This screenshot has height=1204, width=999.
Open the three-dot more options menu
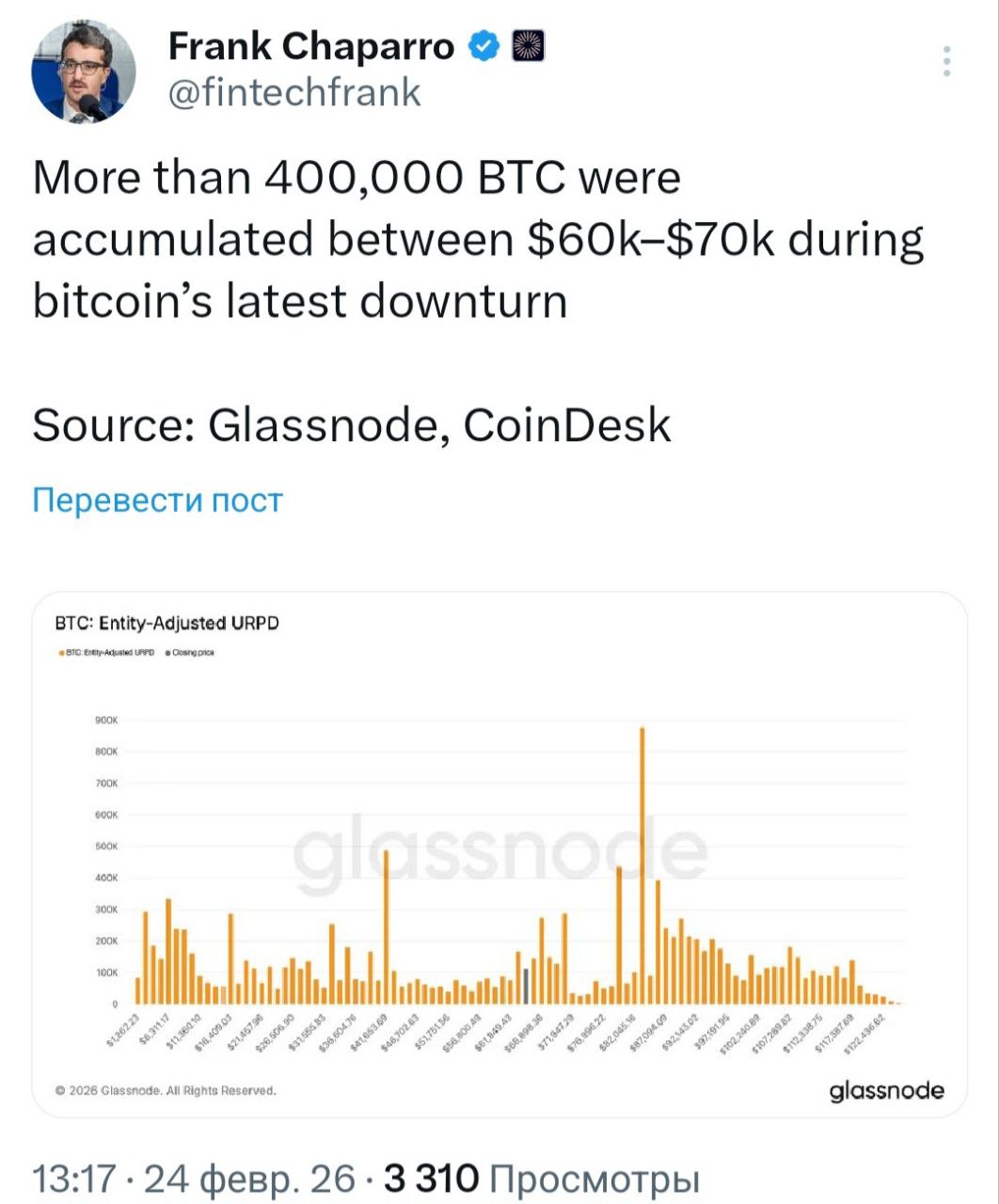pyautogui.click(x=946, y=61)
